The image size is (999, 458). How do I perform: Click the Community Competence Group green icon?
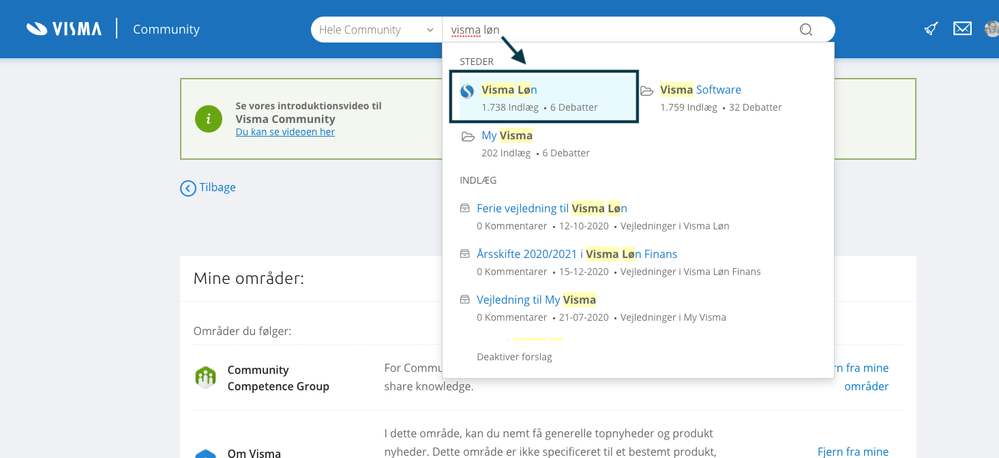(x=205, y=377)
